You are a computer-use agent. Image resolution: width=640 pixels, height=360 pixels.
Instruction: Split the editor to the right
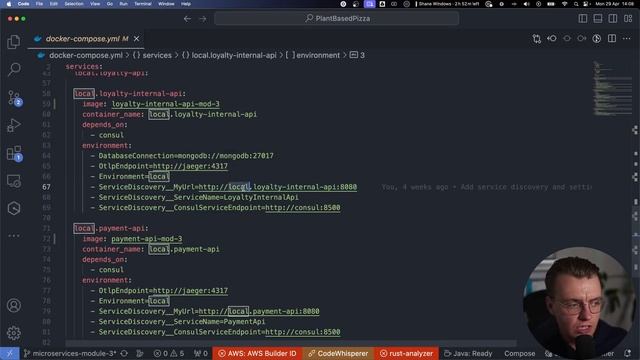(612, 39)
